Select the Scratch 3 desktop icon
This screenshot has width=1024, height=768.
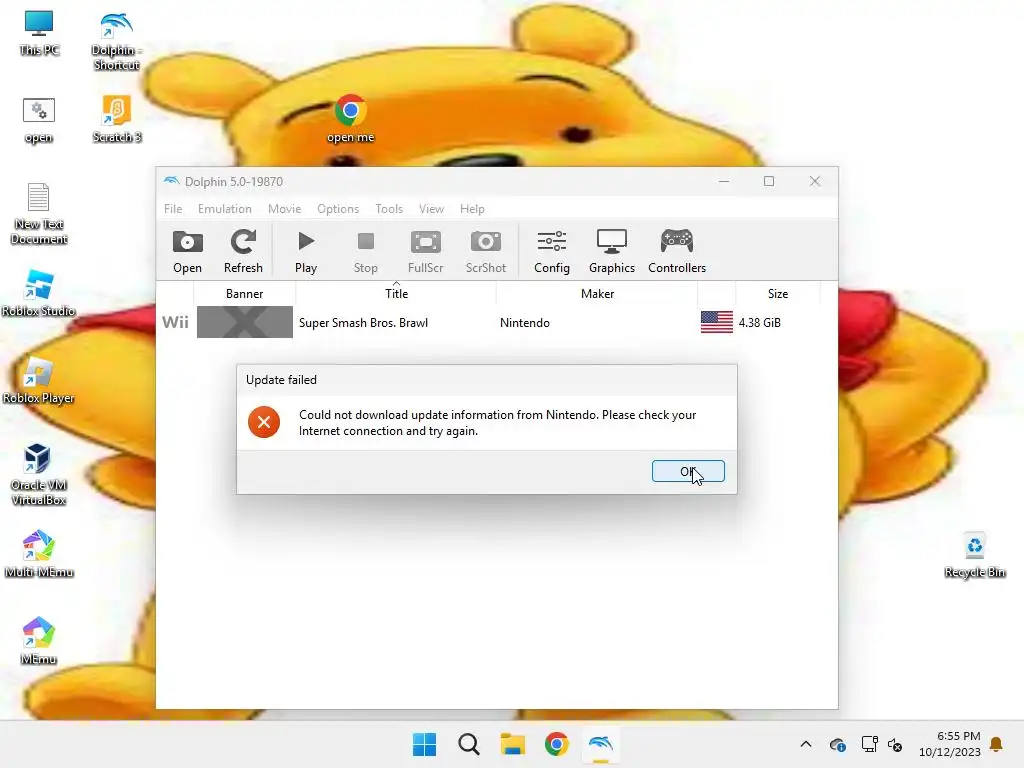point(117,119)
